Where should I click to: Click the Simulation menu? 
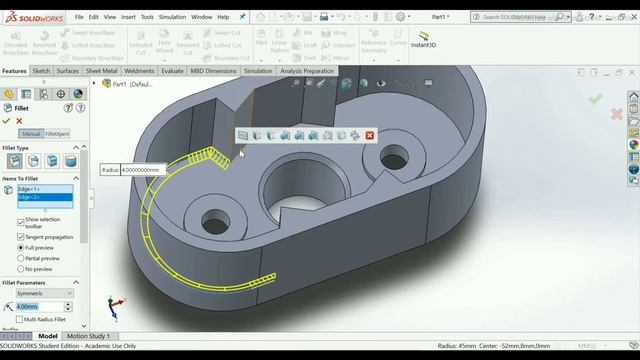172,17
